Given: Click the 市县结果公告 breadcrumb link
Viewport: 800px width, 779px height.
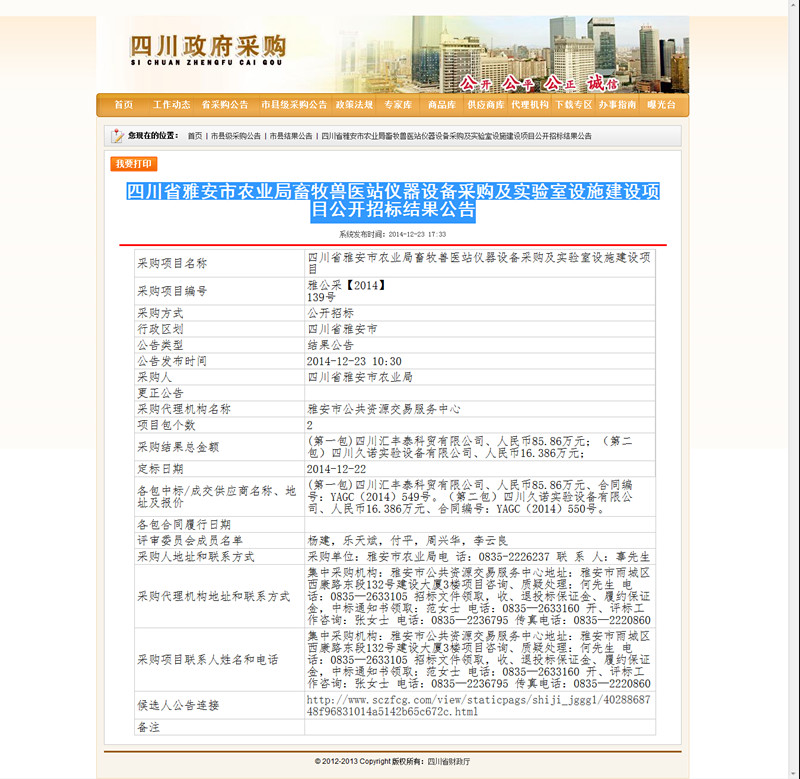Looking at the screenshot, I should coord(291,136).
